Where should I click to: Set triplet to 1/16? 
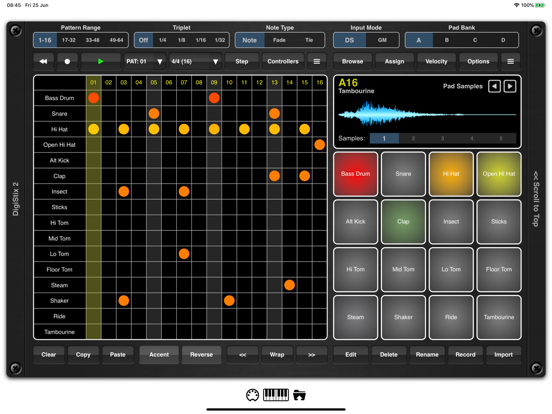(201, 40)
